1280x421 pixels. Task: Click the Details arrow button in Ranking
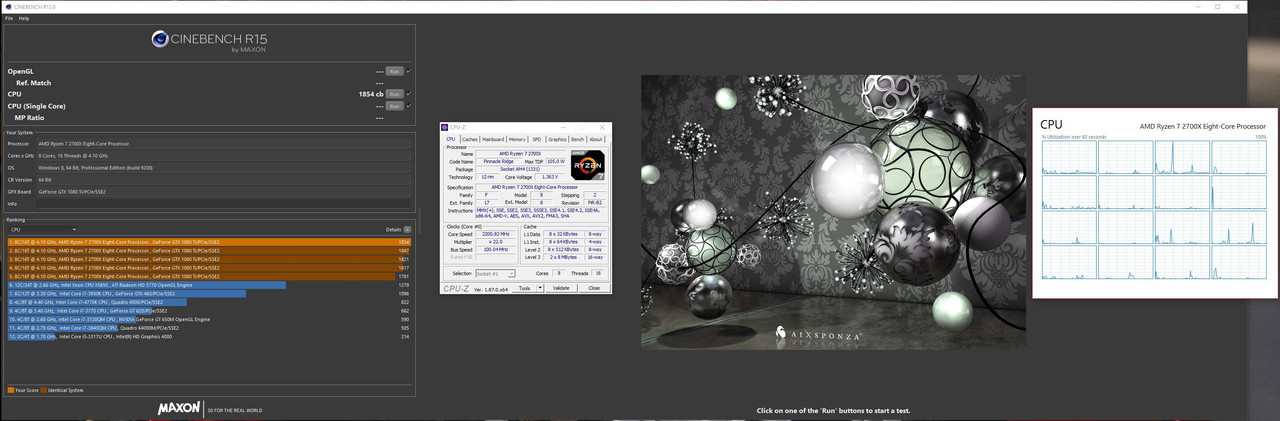407,229
